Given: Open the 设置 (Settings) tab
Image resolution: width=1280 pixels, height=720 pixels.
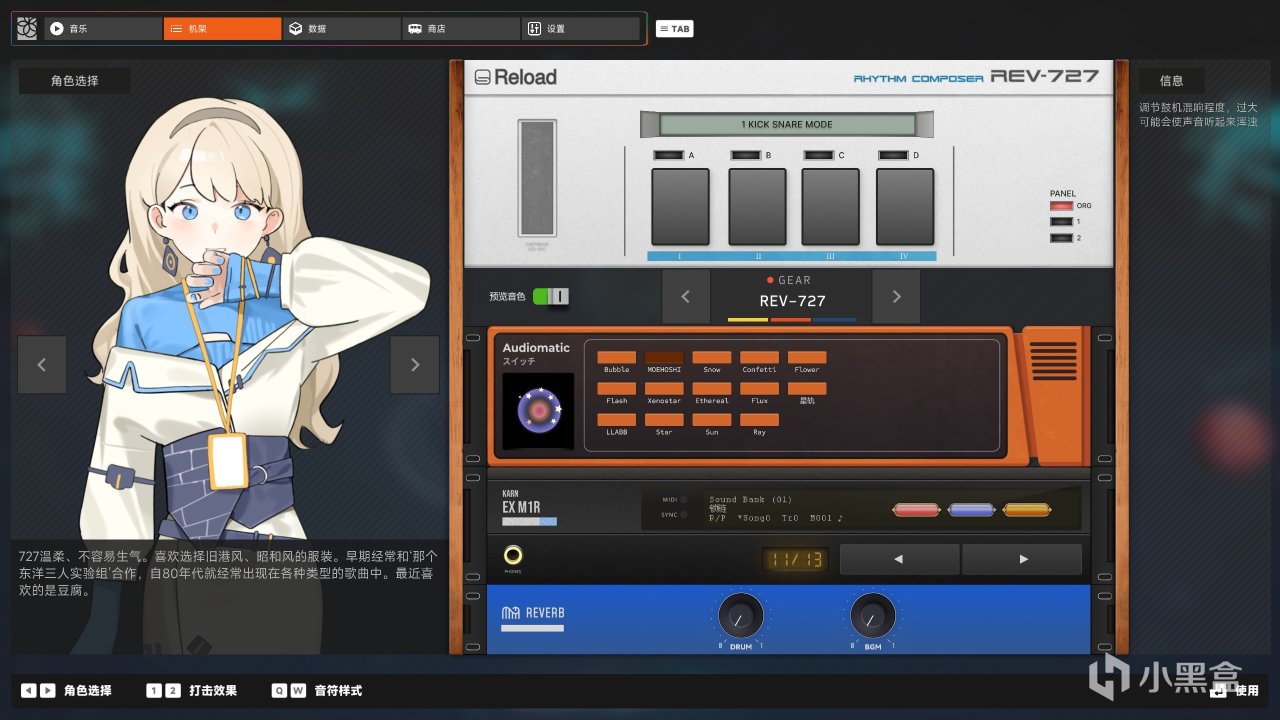Looking at the screenshot, I should pos(580,29).
